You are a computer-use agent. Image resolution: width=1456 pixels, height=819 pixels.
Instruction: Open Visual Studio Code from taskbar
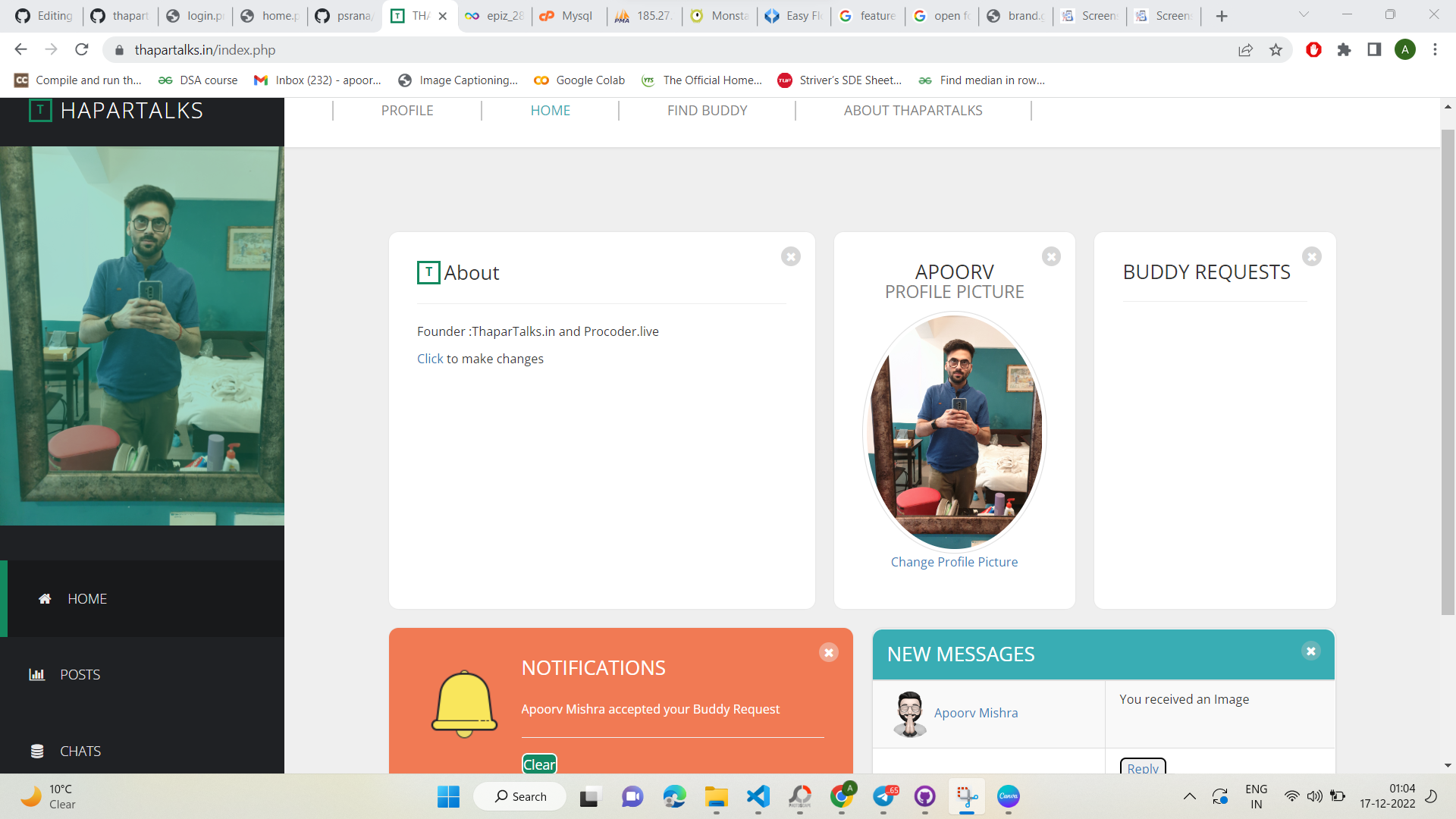click(x=758, y=796)
